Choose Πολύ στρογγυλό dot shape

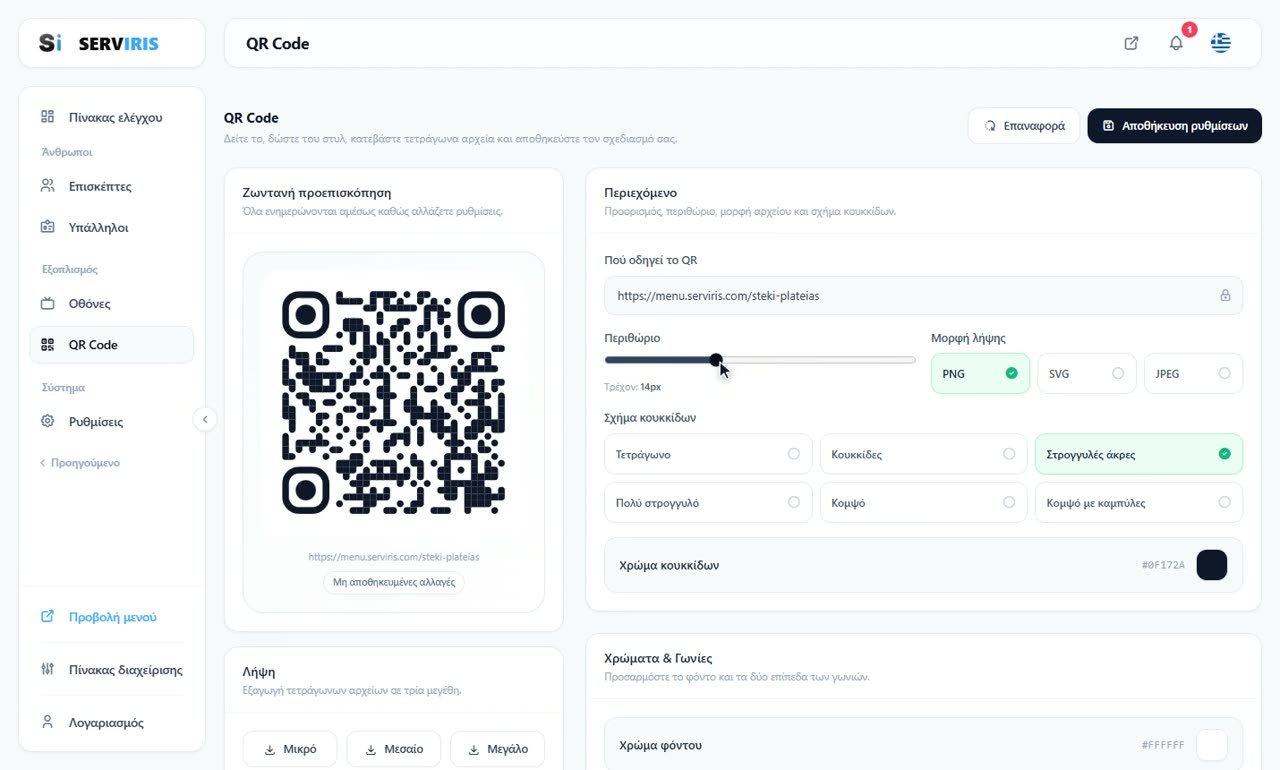[708, 502]
